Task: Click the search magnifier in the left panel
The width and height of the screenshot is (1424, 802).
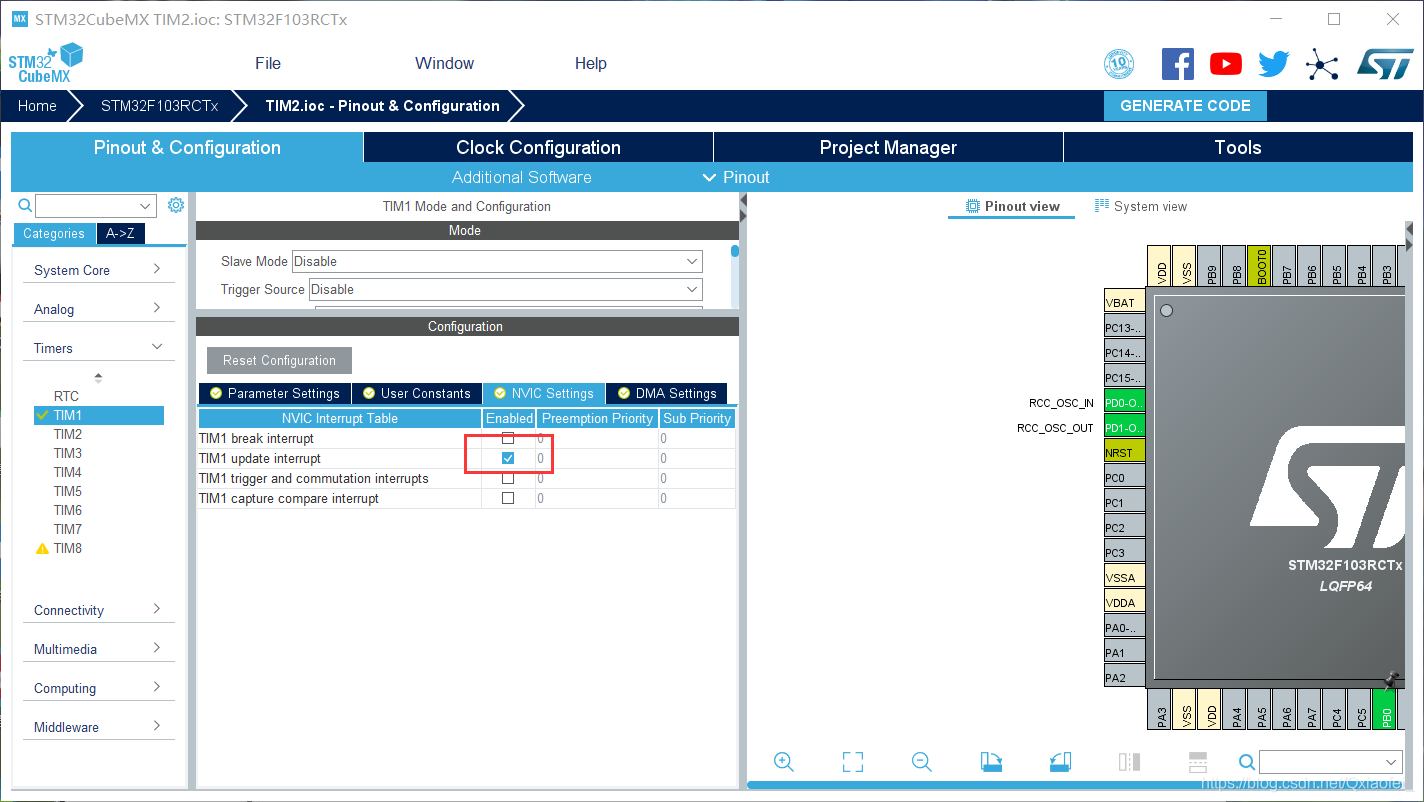Action: point(26,206)
